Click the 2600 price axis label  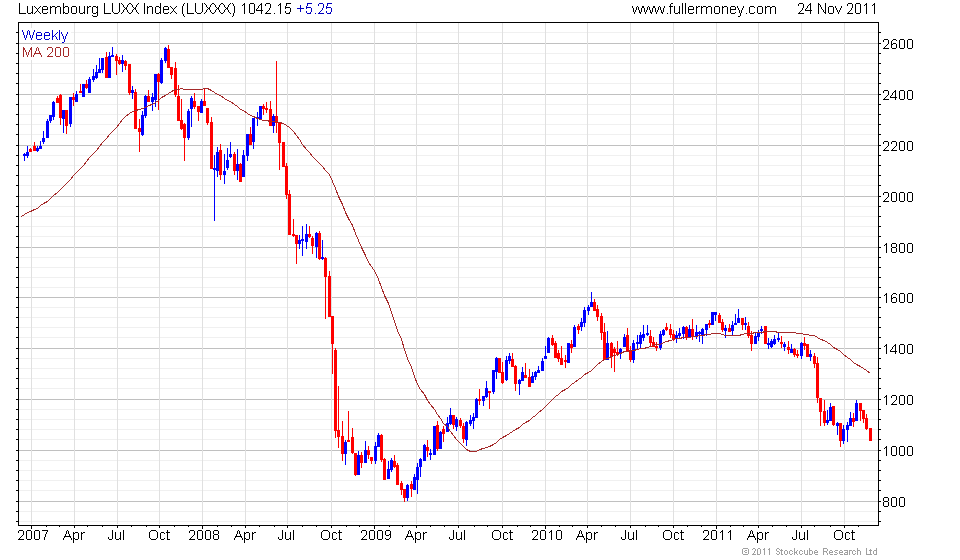click(x=898, y=44)
